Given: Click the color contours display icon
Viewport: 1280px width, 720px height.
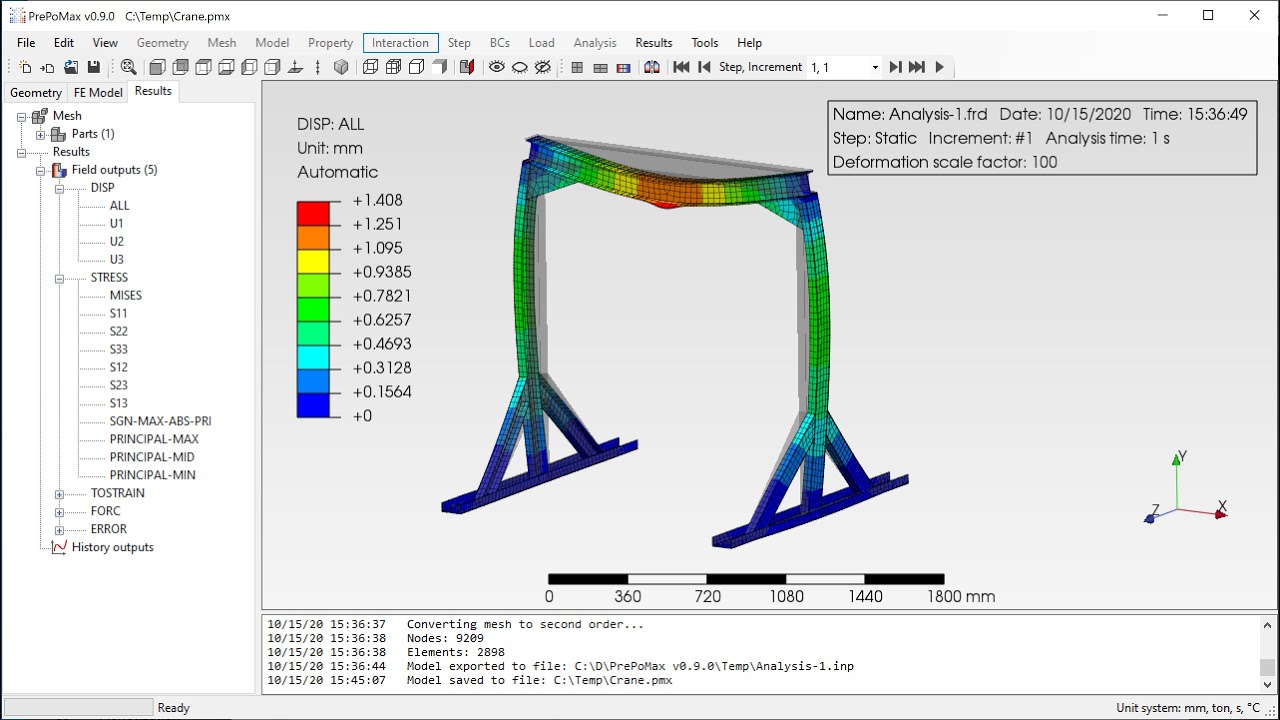Looking at the screenshot, I should 623,67.
